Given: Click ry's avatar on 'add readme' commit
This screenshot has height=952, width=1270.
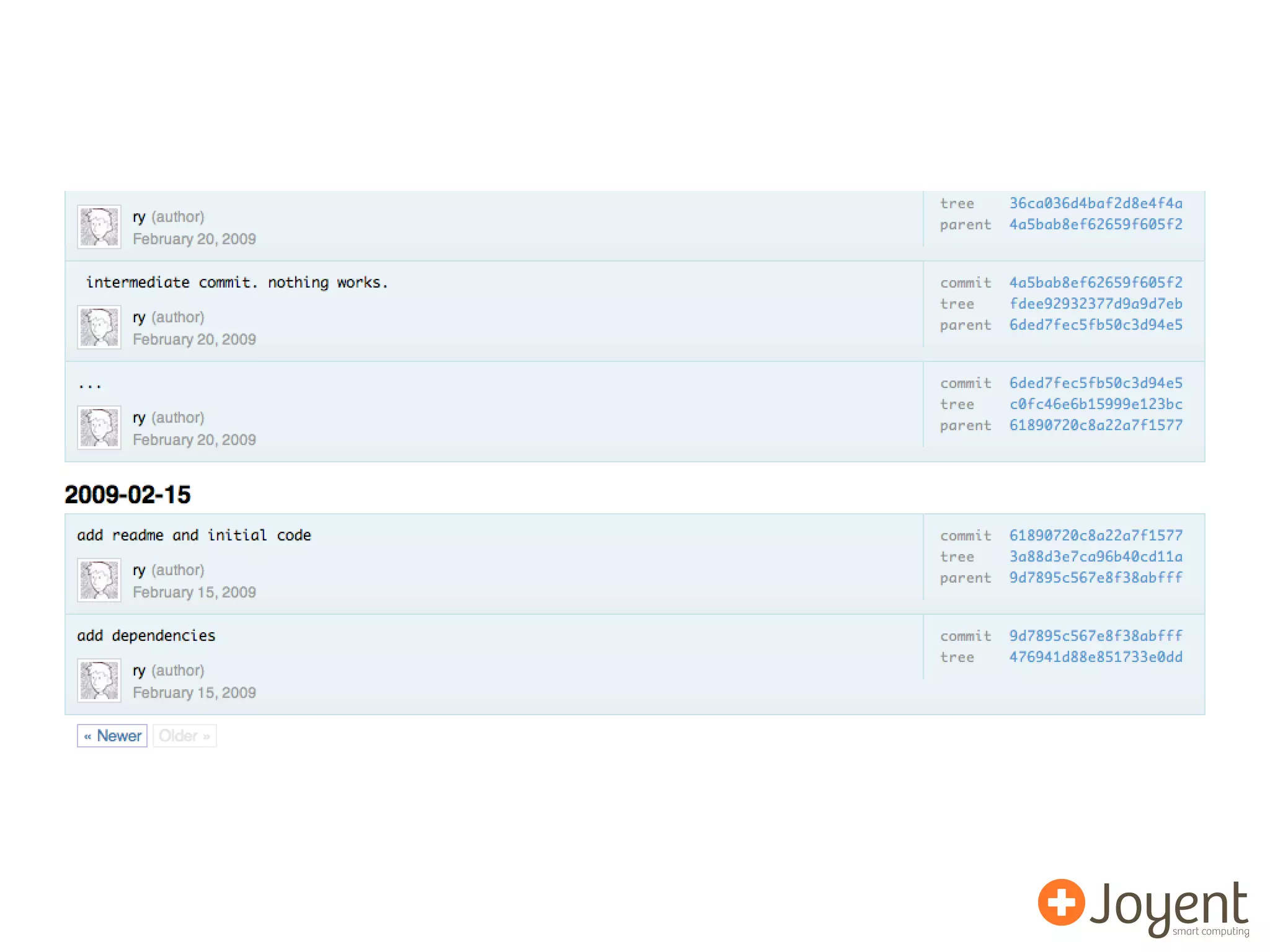Looking at the screenshot, I should pyautogui.click(x=99, y=580).
